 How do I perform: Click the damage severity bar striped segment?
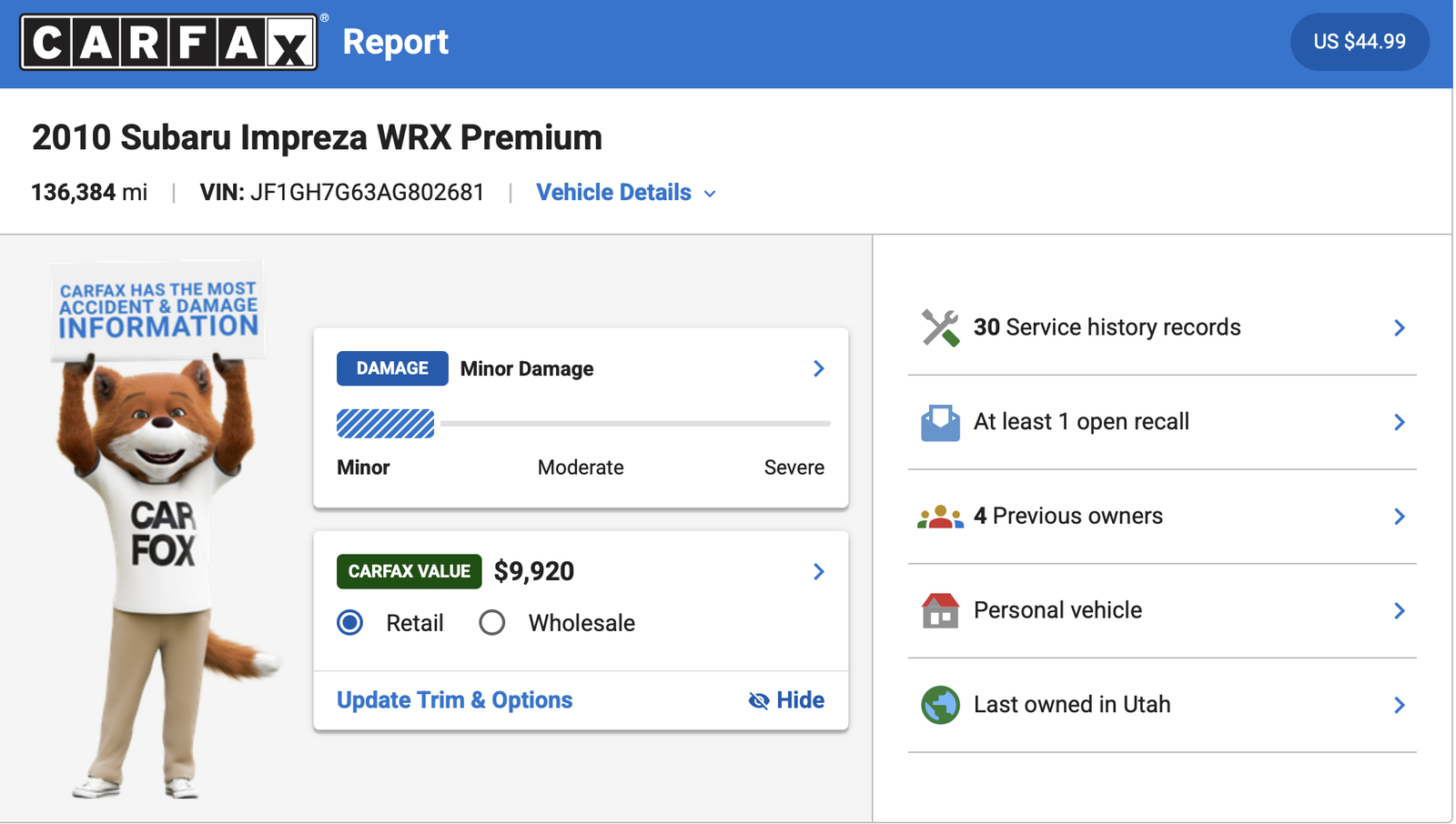386,424
